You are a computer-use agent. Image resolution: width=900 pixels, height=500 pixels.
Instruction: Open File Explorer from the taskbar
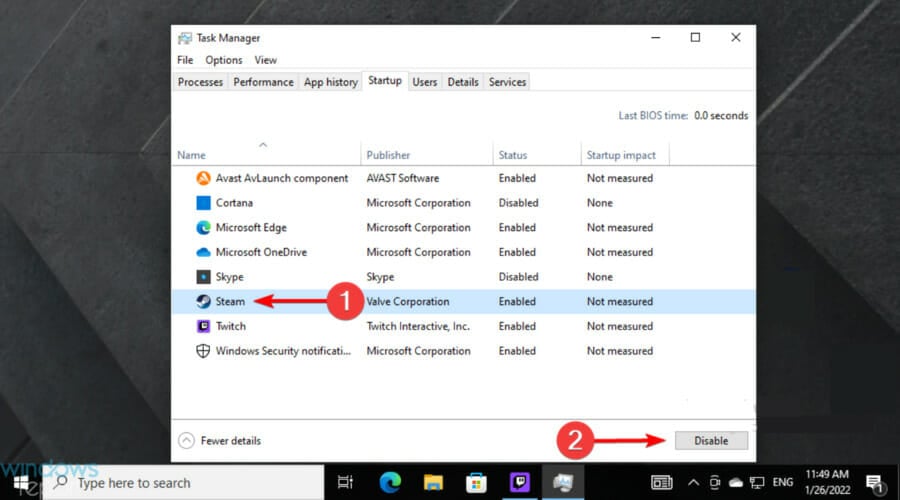[433, 483]
